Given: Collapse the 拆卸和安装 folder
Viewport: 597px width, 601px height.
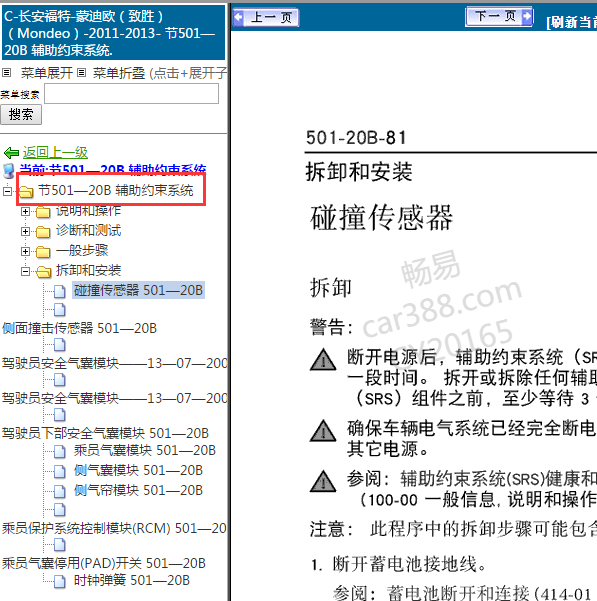Looking at the screenshot, I should pos(25,271).
